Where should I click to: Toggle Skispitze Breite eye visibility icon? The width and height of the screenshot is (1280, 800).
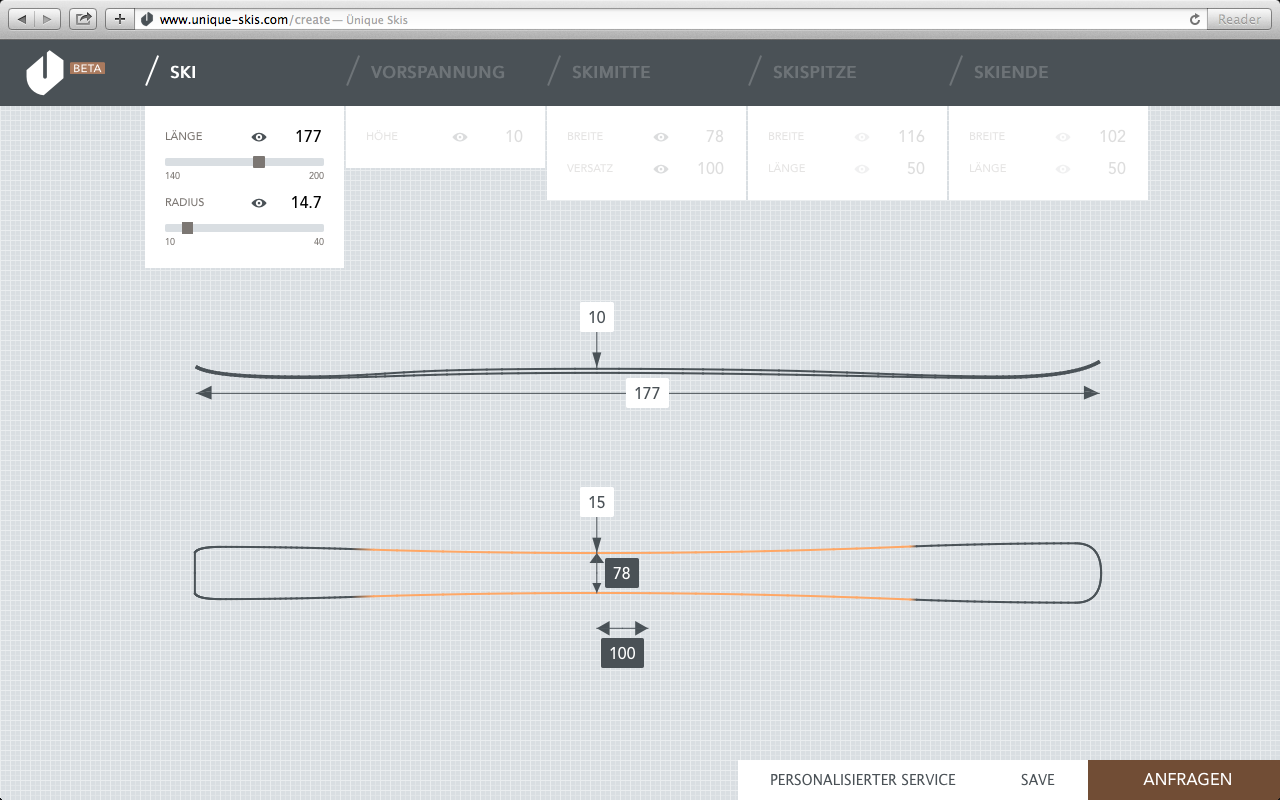coord(862,137)
